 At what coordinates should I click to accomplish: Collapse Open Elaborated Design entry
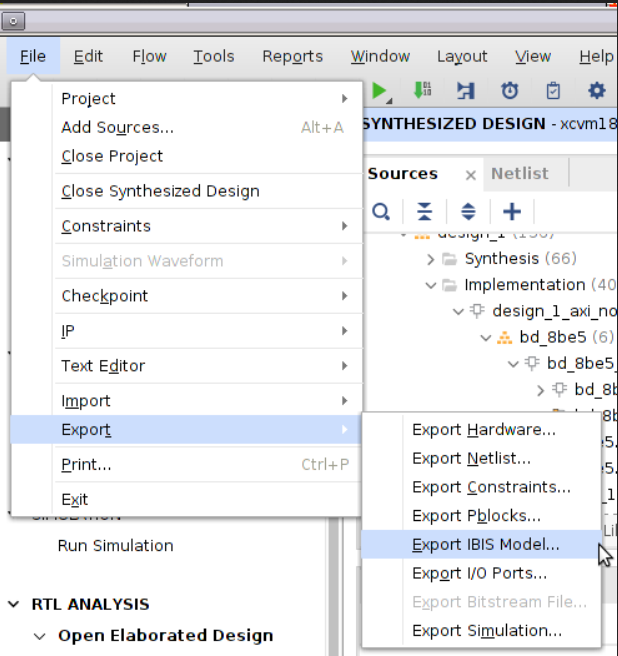40,636
